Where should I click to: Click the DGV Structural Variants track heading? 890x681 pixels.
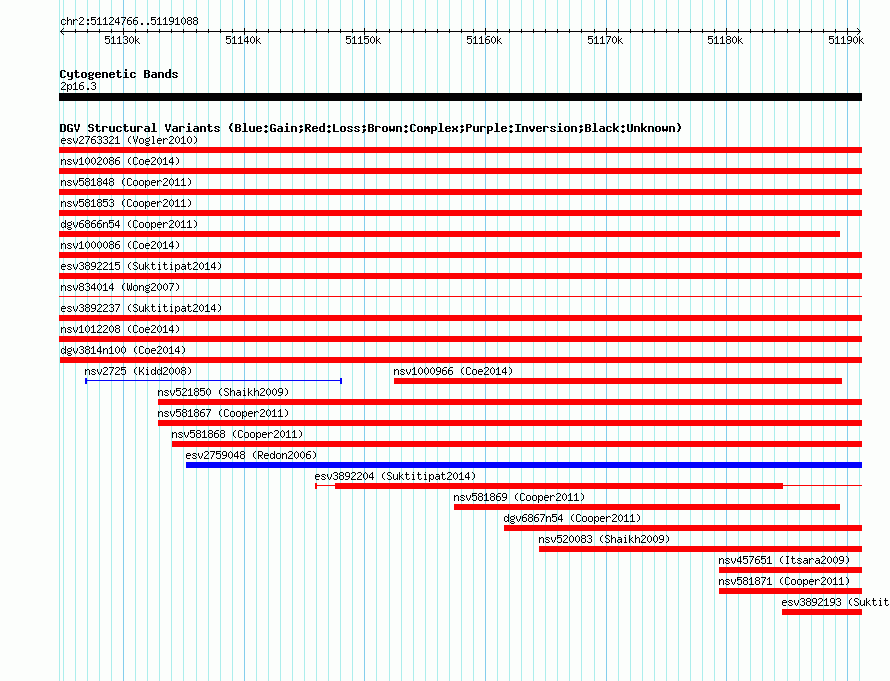pos(371,128)
